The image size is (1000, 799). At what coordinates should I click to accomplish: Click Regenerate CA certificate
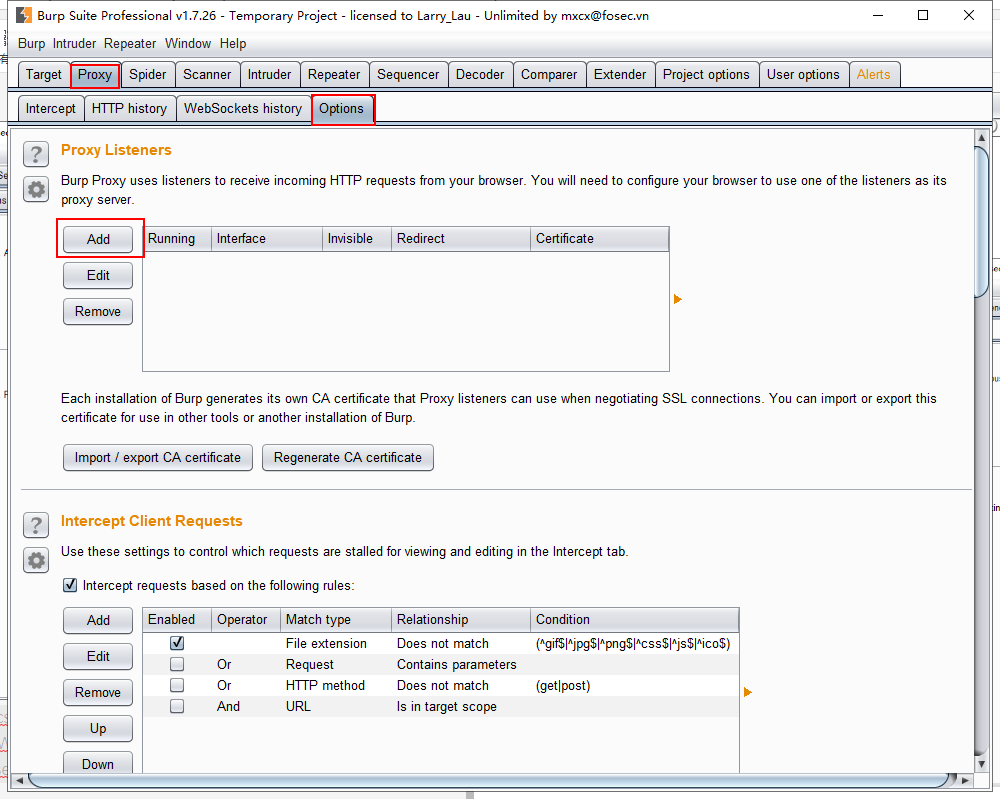coord(348,457)
